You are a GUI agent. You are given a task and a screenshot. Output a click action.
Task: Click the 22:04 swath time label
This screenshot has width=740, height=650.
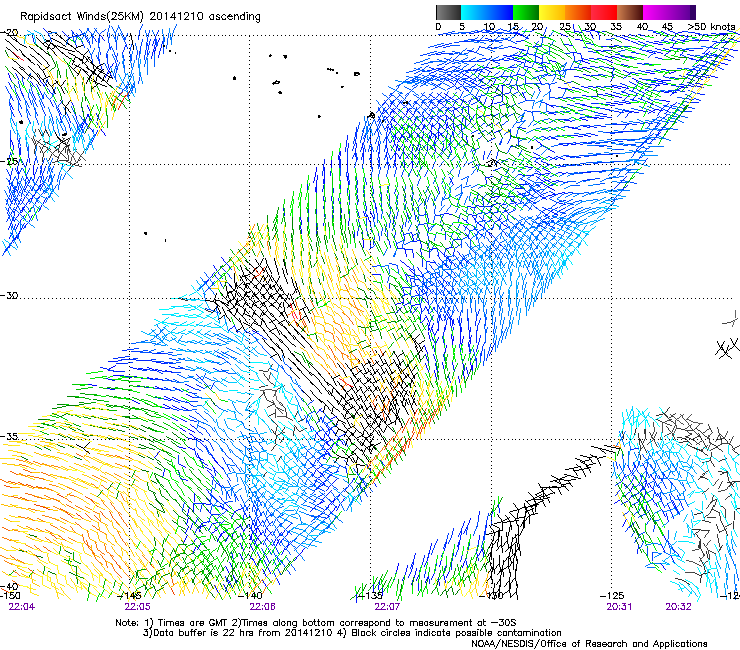click(x=22, y=607)
